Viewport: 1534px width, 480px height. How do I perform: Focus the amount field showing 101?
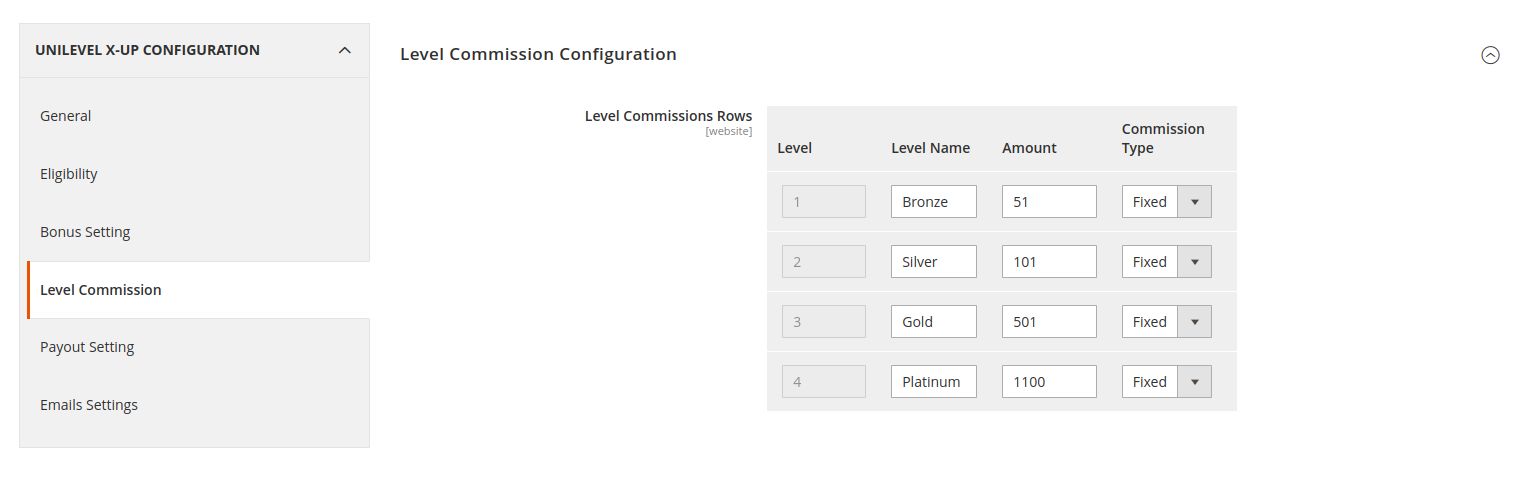point(1048,262)
